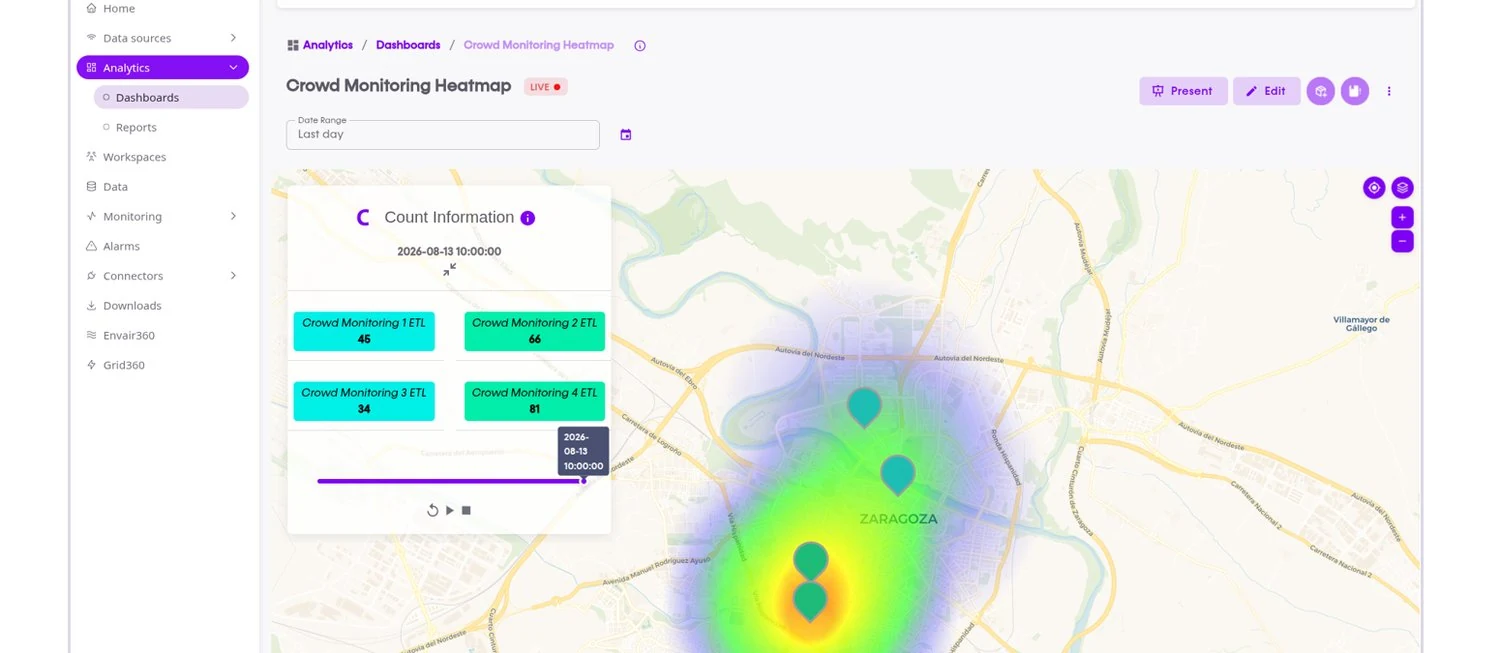Click the Downloads arrow icon
Viewport: 1500px width, 653px height.
pyautogui.click(x=92, y=306)
